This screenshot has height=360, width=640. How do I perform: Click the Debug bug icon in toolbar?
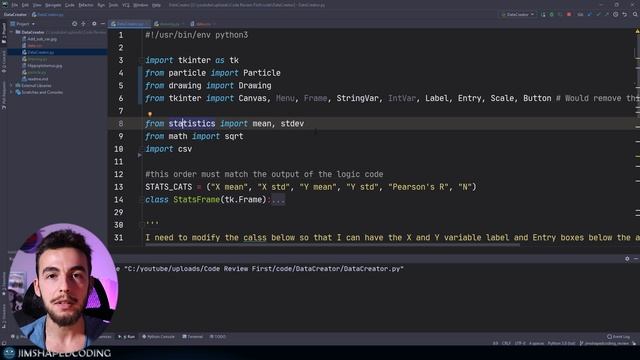[552, 14]
